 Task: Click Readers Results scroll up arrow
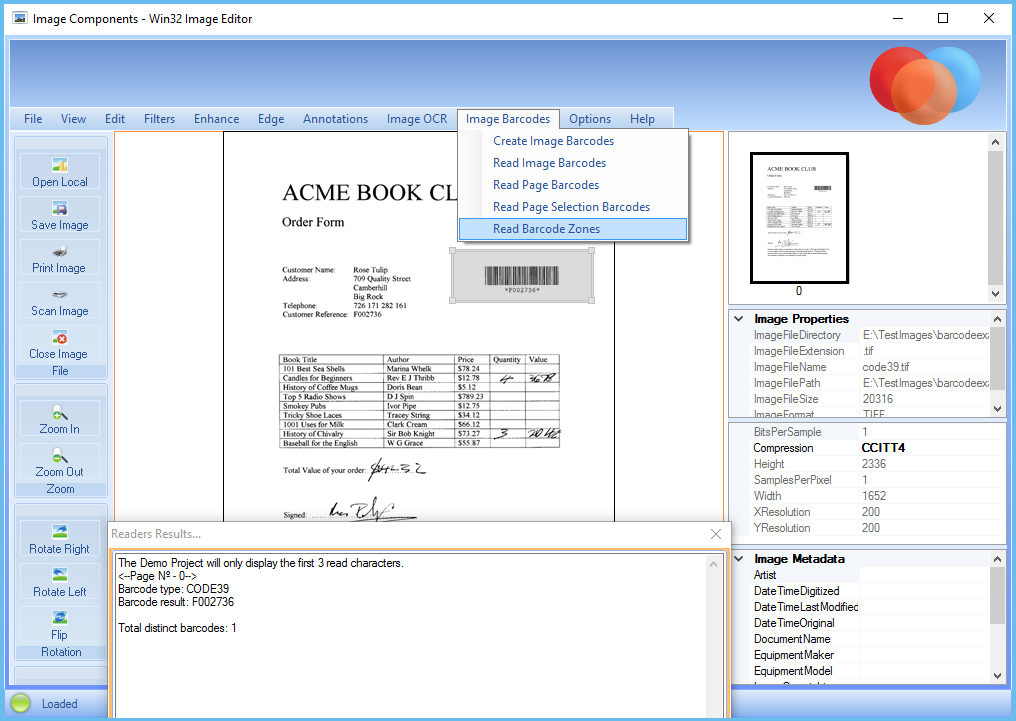713,564
